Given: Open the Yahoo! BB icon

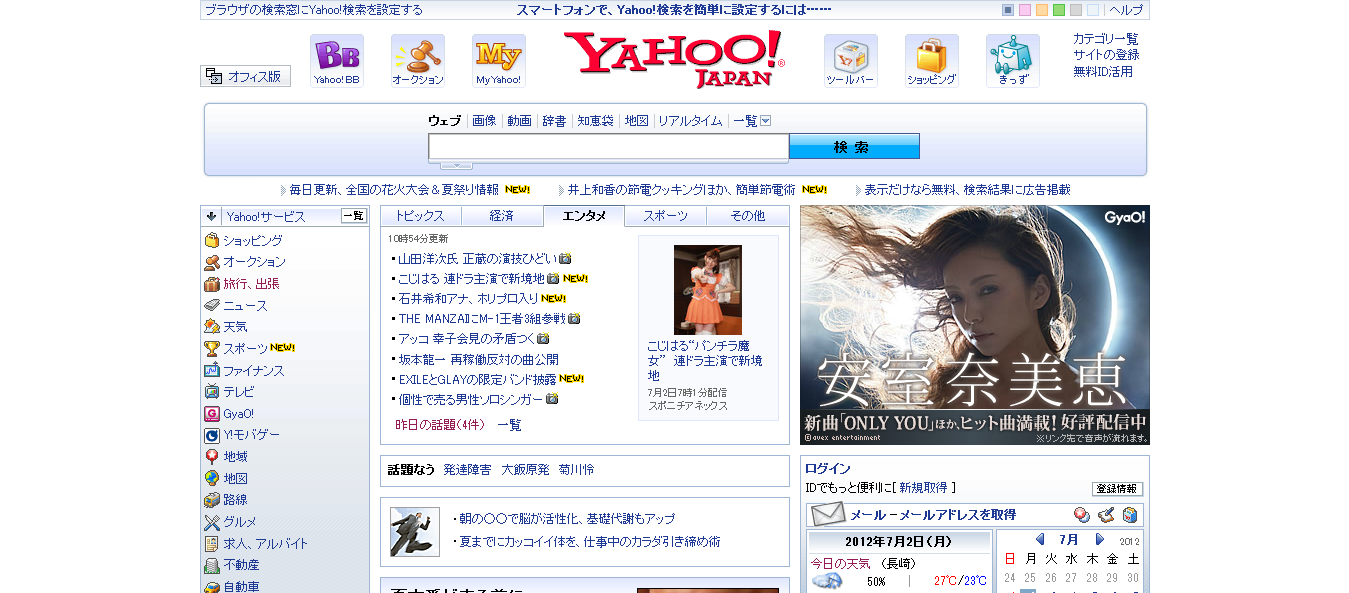Looking at the screenshot, I should coord(337,61).
